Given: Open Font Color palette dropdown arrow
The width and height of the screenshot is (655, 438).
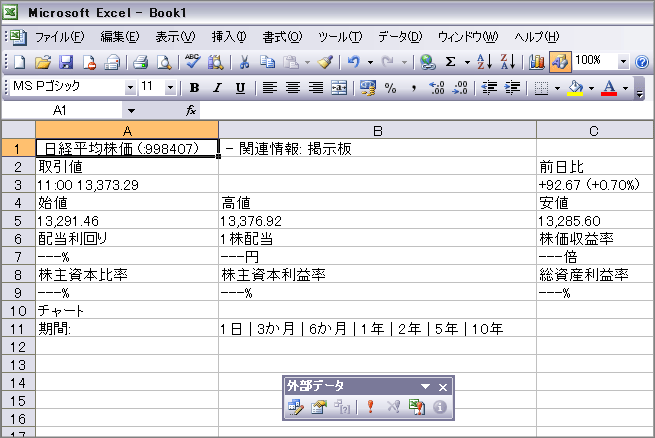Looking at the screenshot, I should 625,88.
